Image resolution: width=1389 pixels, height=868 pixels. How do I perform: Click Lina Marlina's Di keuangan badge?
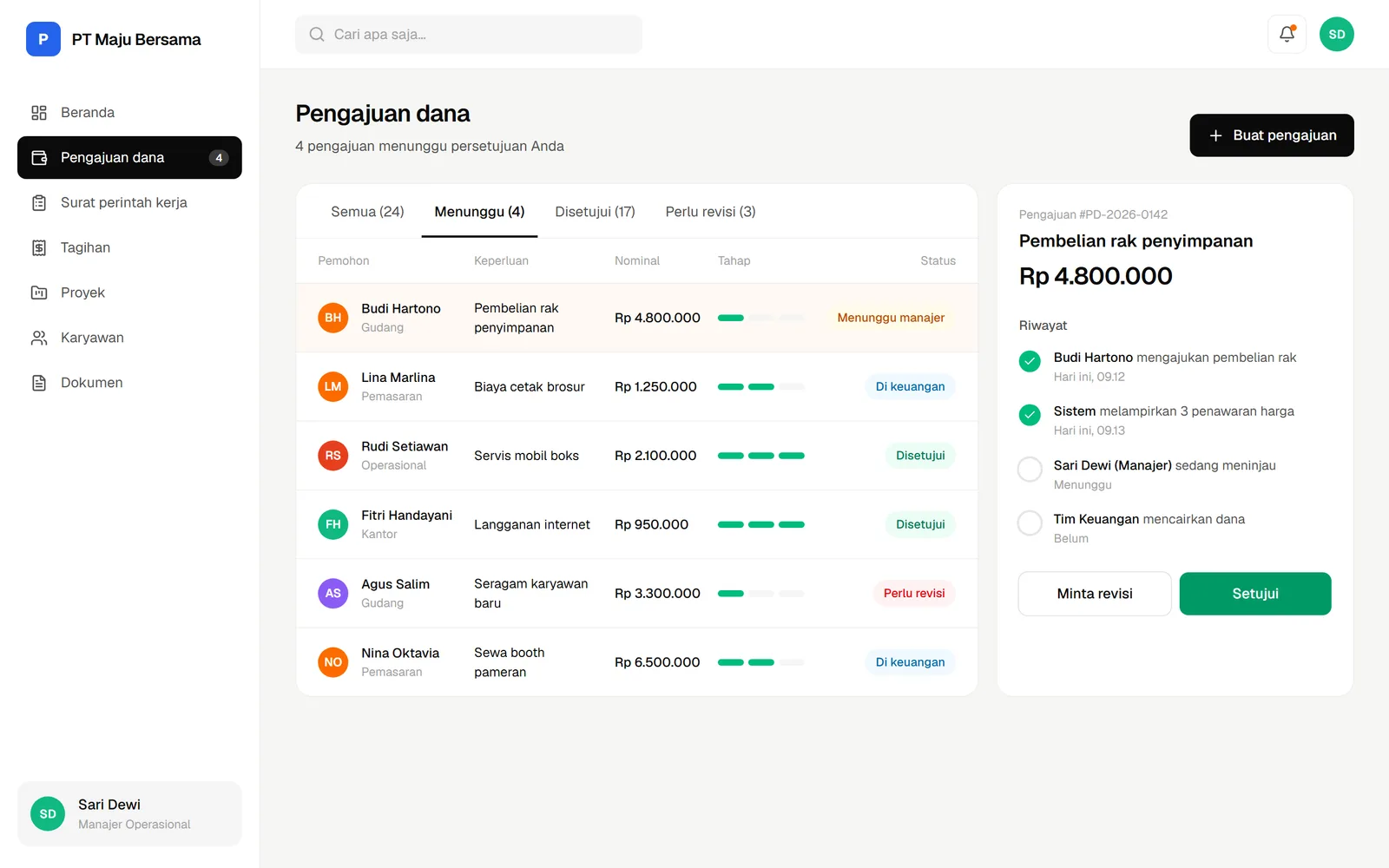pyautogui.click(x=910, y=386)
